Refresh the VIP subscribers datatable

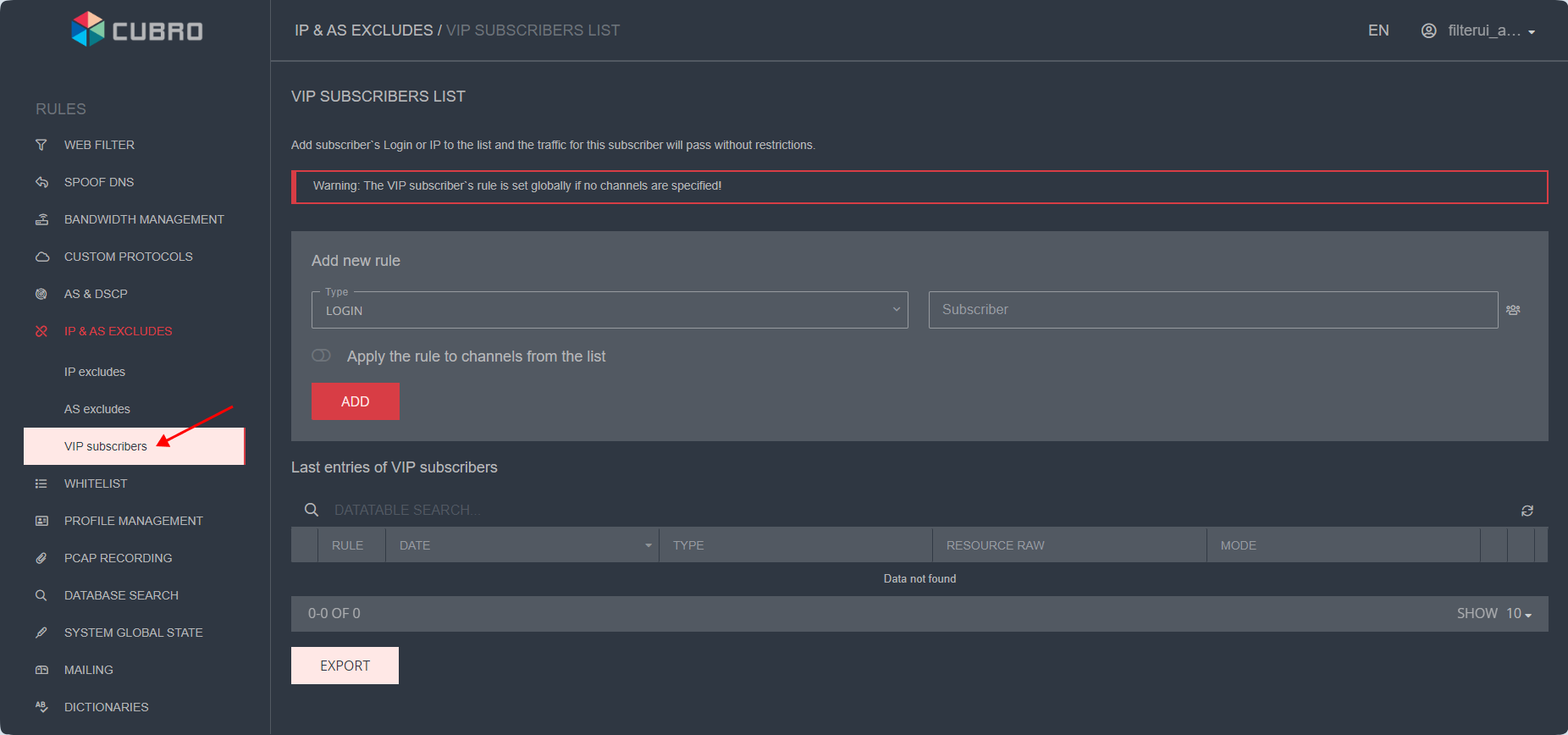[1527, 511]
